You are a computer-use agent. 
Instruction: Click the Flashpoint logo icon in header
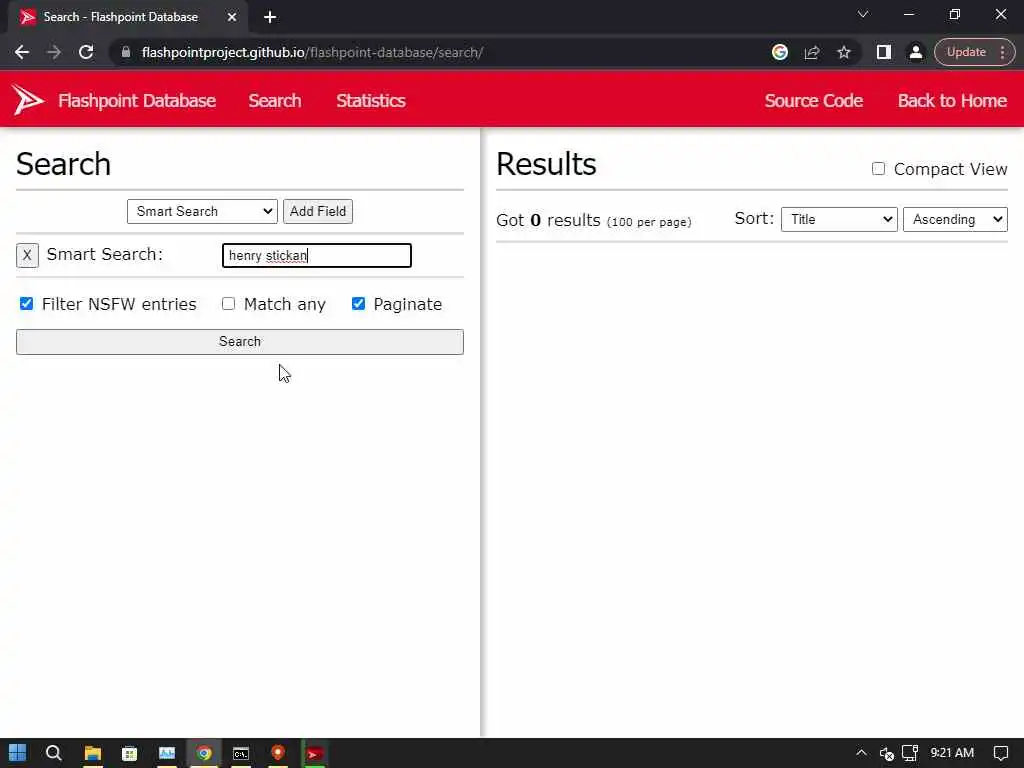[28, 100]
